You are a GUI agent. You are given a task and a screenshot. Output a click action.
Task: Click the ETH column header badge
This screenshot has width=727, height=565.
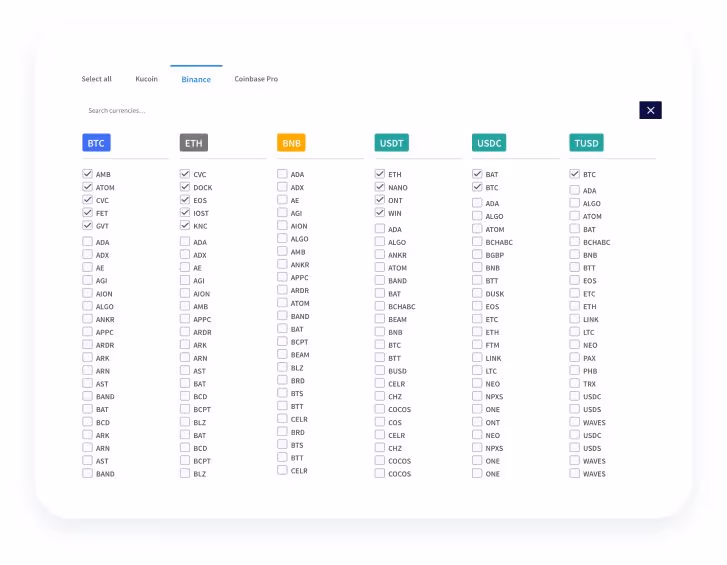(x=194, y=143)
